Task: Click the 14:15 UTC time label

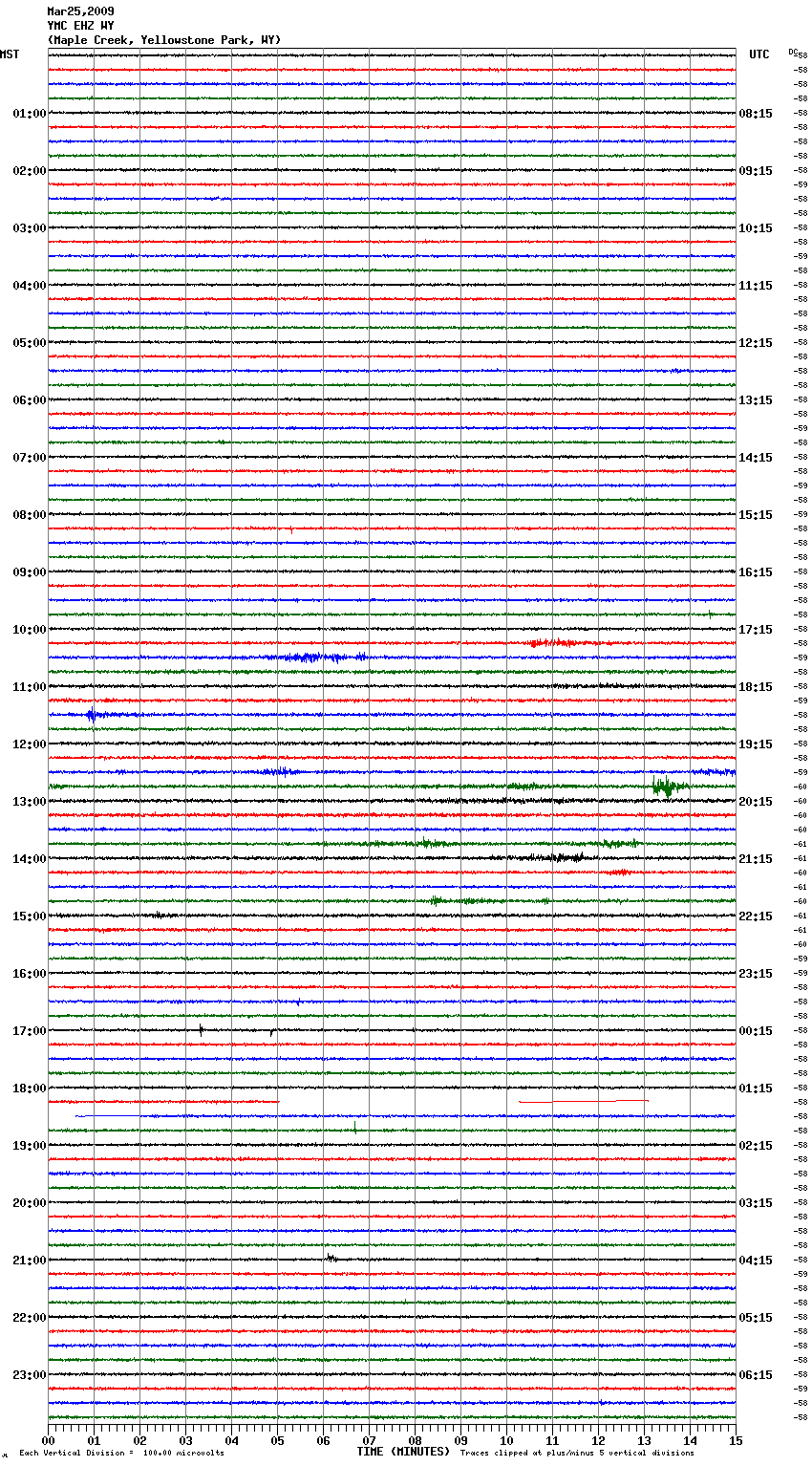Action: pyautogui.click(x=756, y=458)
